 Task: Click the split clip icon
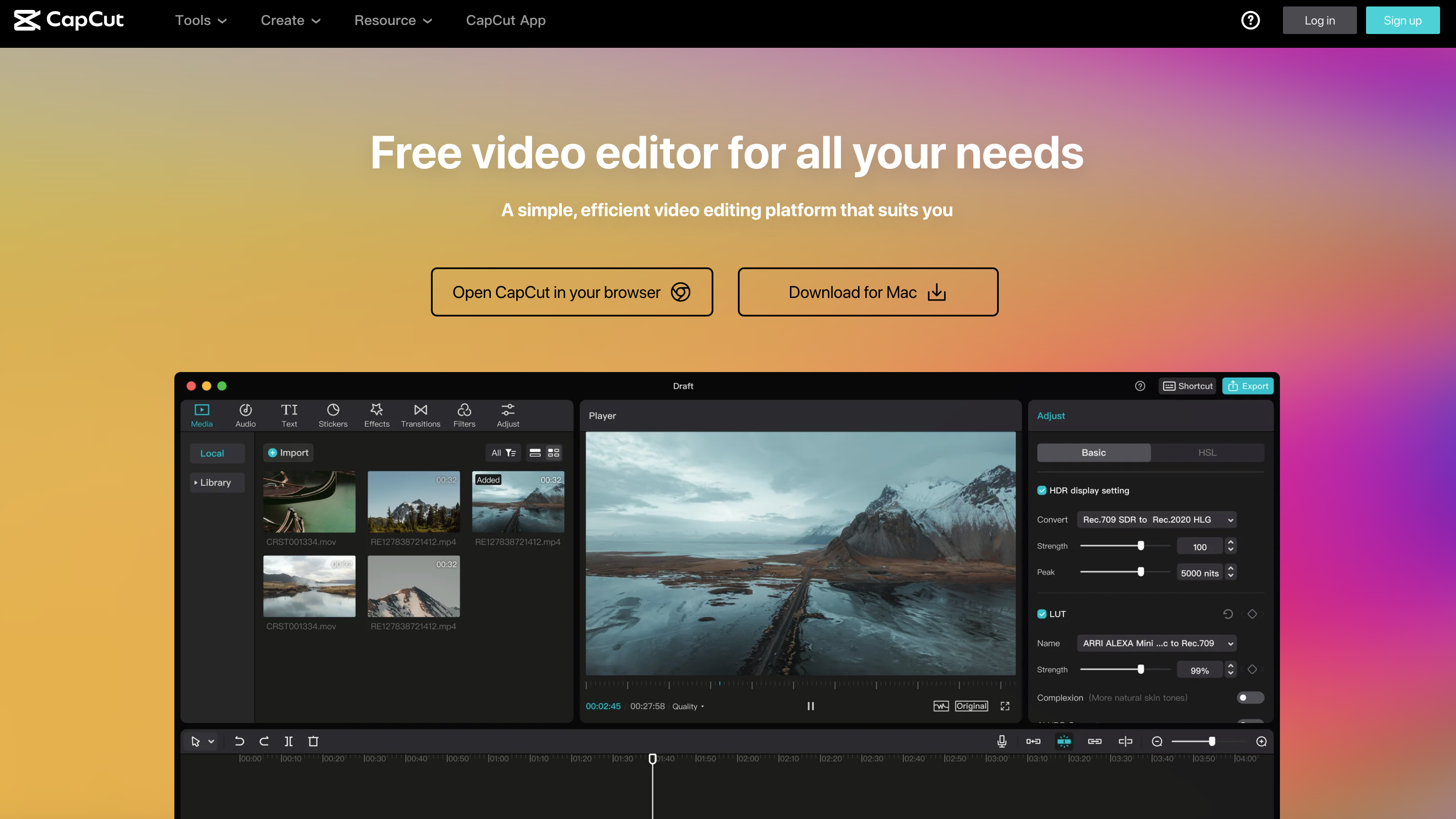tap(288, 741)
